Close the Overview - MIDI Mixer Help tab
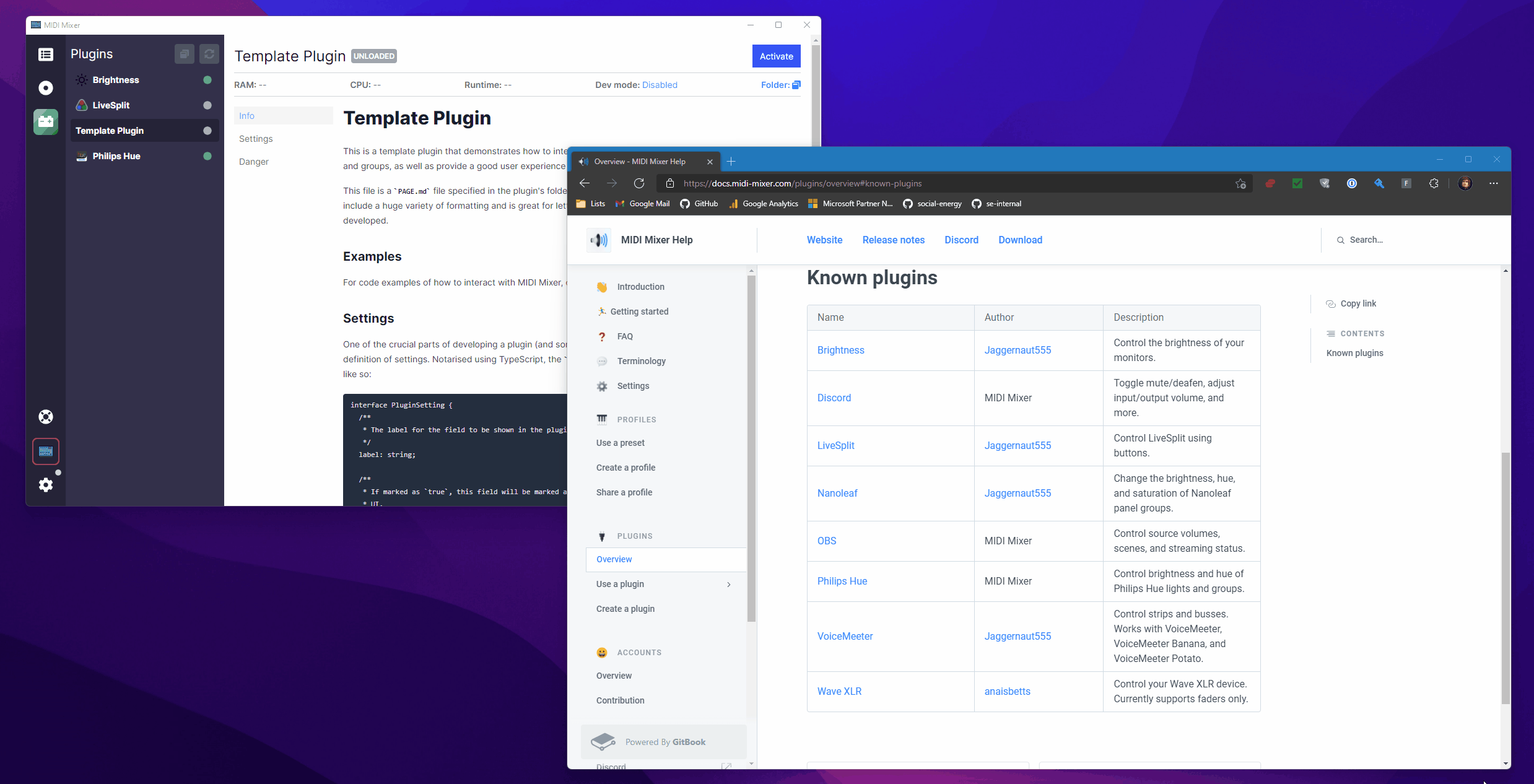 pyautogui.click(x=710, y=162)
